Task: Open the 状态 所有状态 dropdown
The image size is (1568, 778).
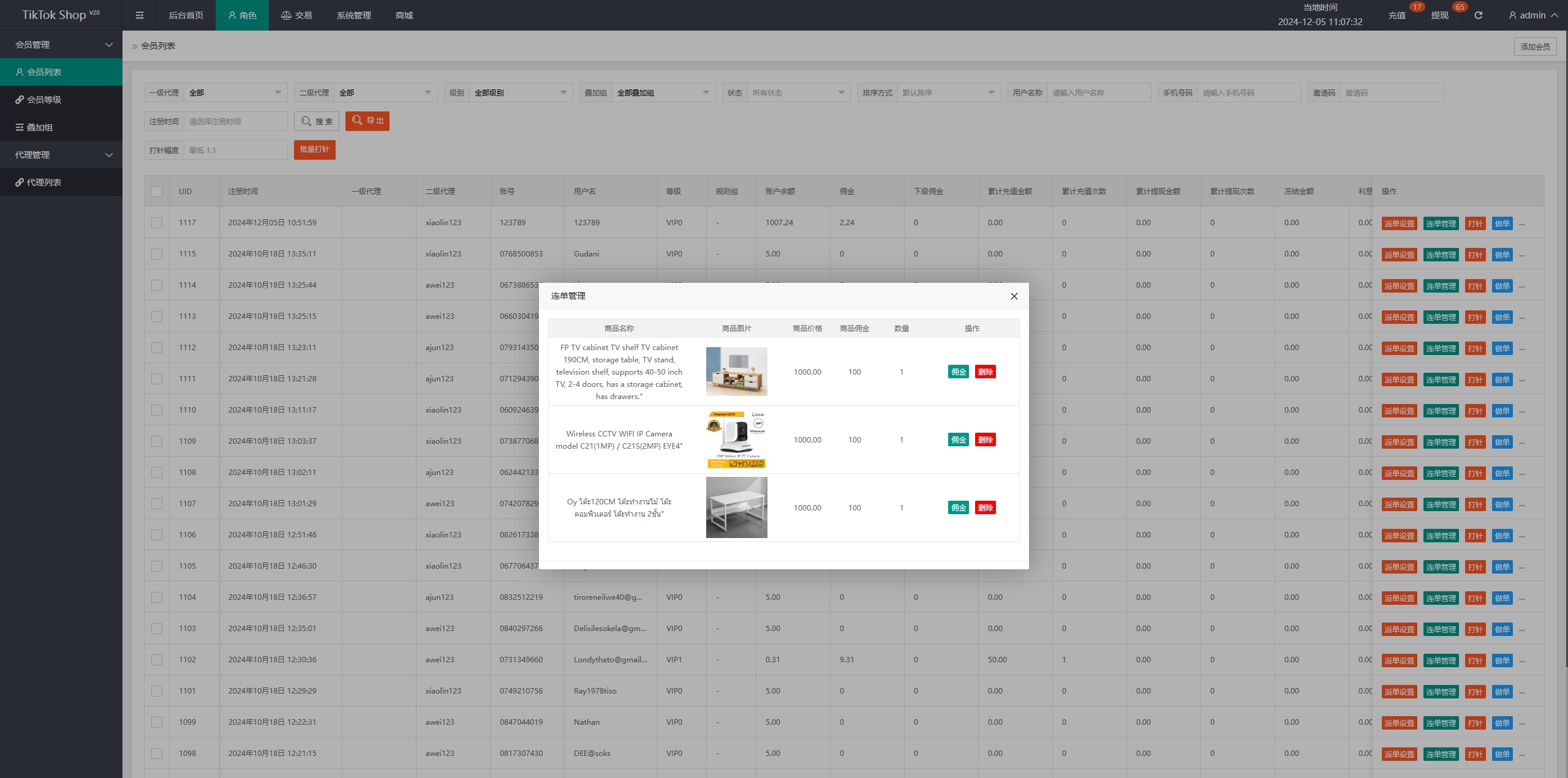Action: (797, 93)
